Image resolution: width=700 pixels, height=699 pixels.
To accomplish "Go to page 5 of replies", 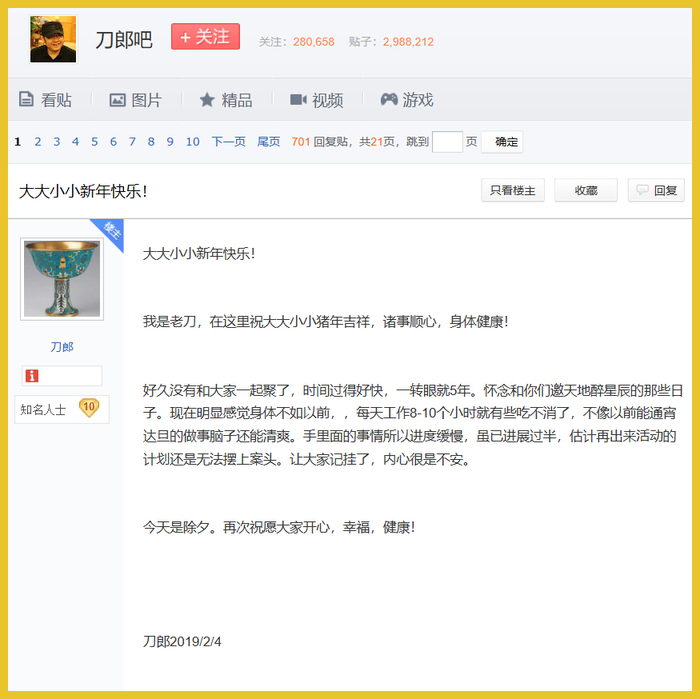I will tap(95, 142).
